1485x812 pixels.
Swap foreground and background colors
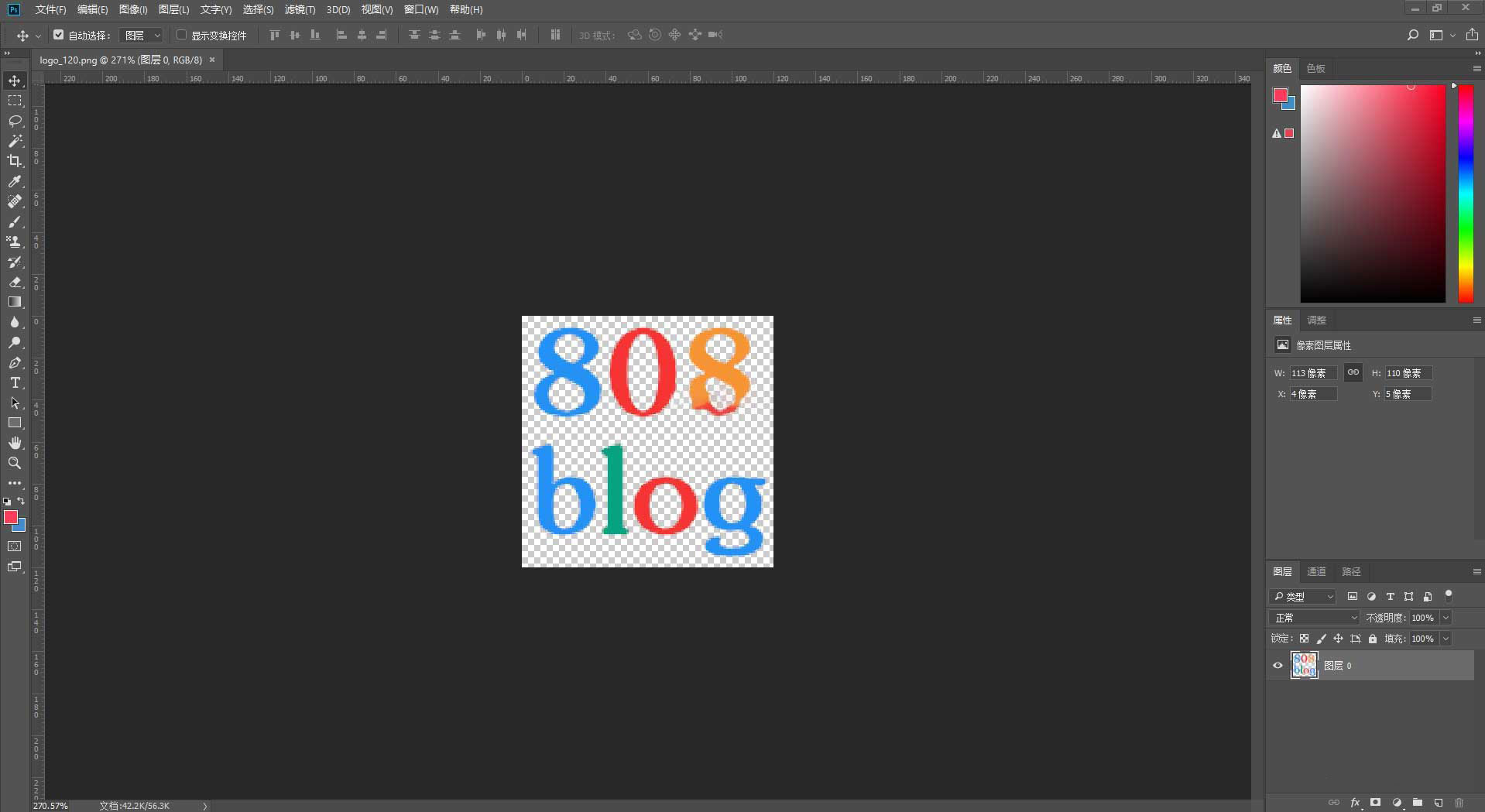click(x=21, y=501)
